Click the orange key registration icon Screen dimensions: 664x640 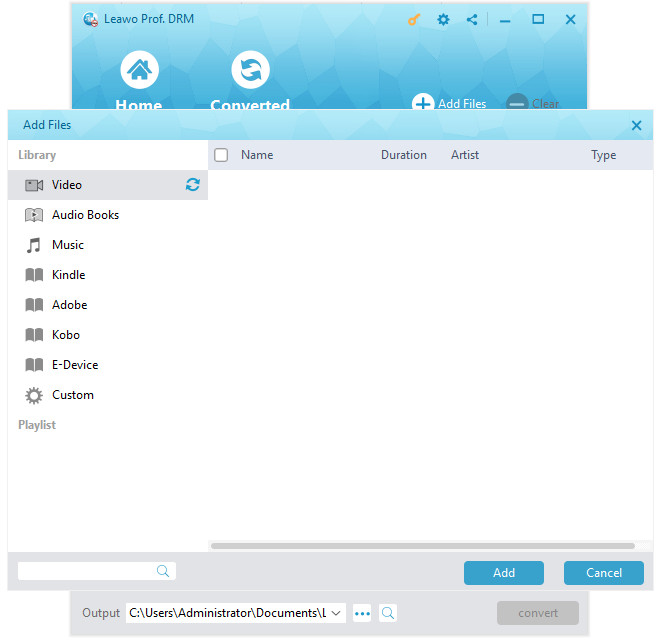(414, 19)
